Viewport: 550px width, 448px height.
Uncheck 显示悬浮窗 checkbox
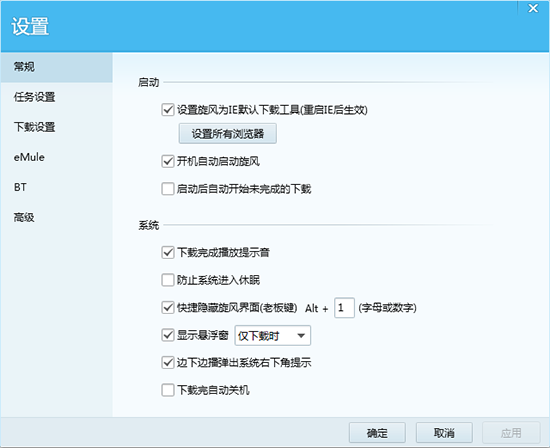[168, 335]
